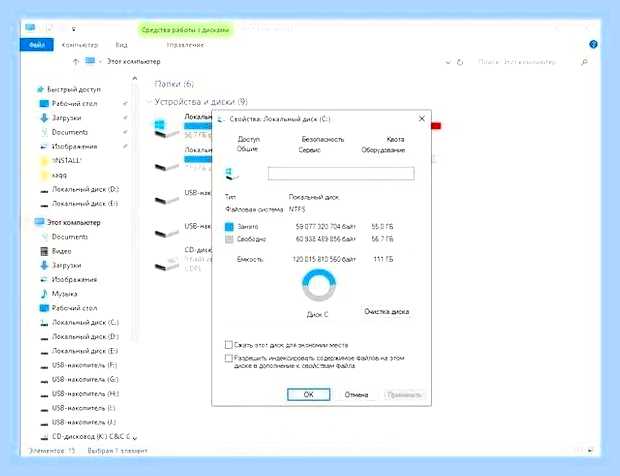This screenshot has height=476, width=620.
Task: Open the Компьютер ribbon tab
Action: pyautogui.click(x=80, y=45)
